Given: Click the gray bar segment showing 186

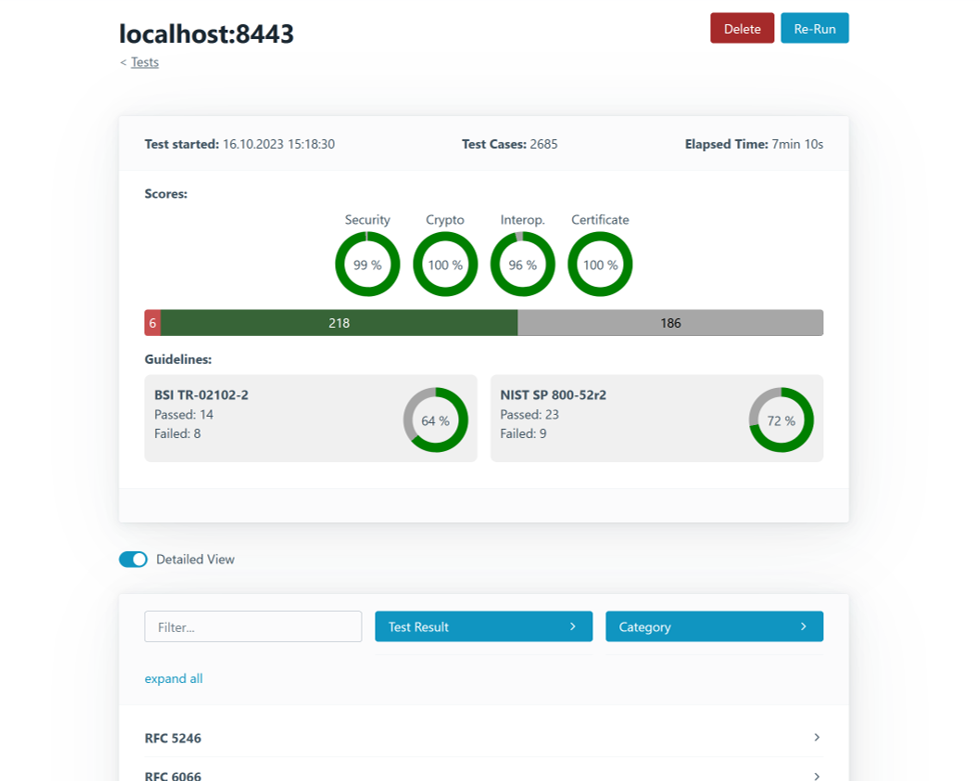Looking at the screenshot, I should (670, 323).
